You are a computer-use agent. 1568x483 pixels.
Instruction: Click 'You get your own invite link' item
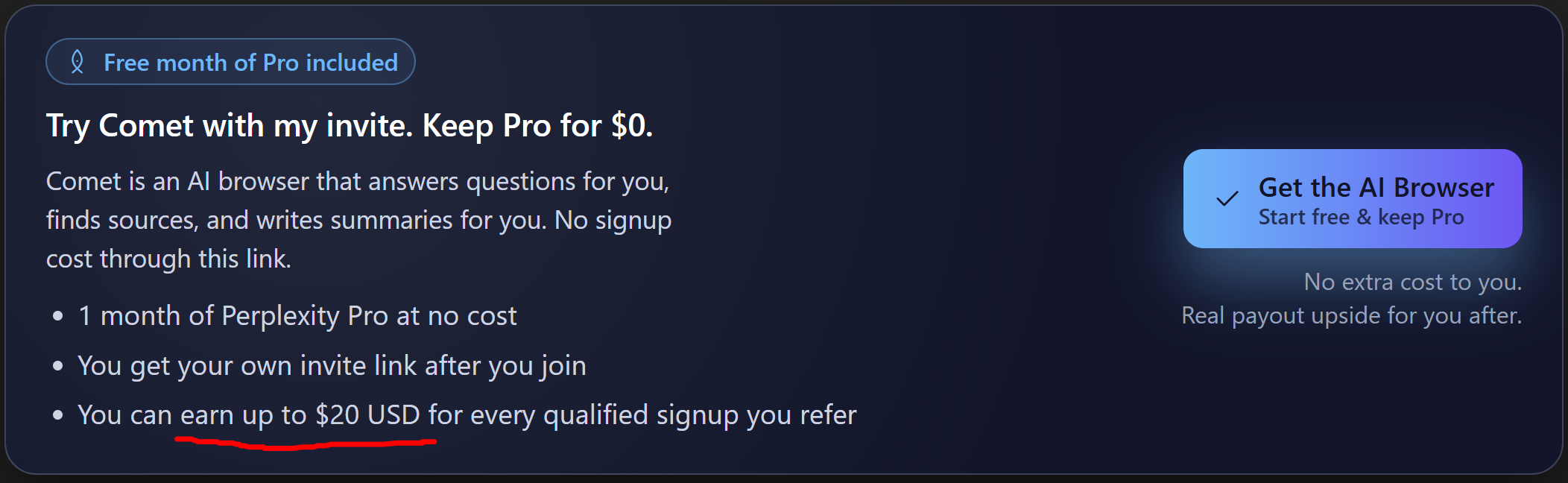click(x=332, y=366)
